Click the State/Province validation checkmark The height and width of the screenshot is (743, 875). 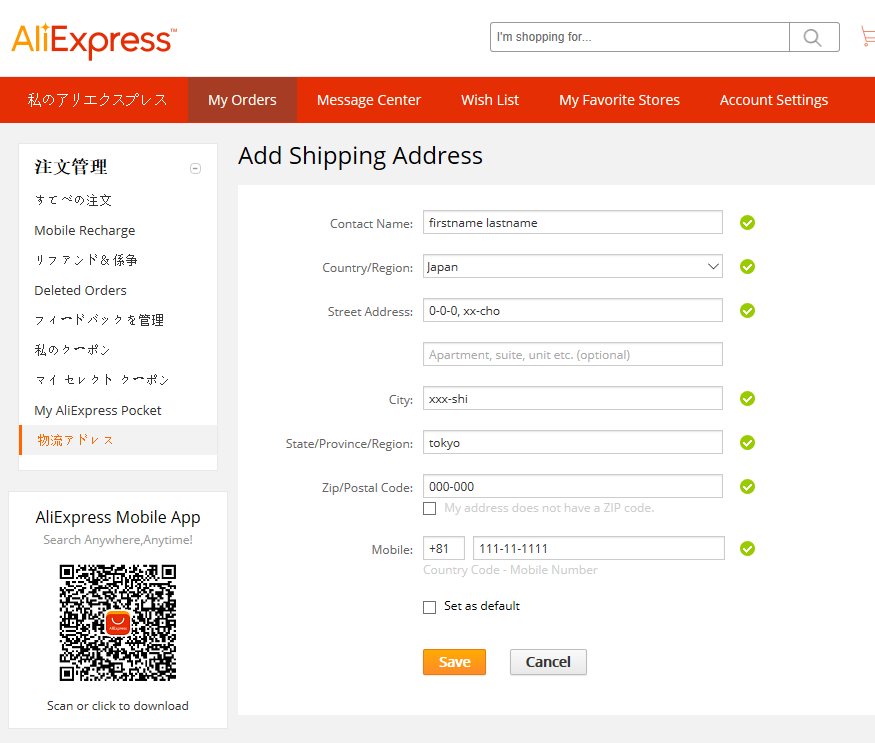tap(747, 443)
